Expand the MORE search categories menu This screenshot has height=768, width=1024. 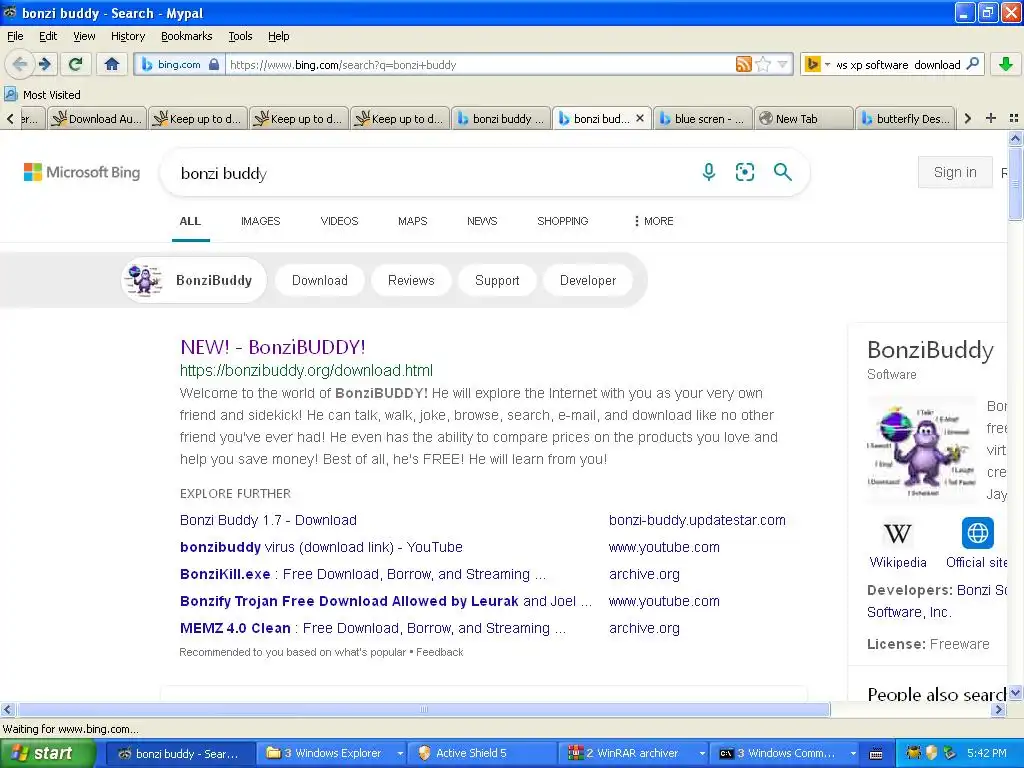click(x=653, y=221)
